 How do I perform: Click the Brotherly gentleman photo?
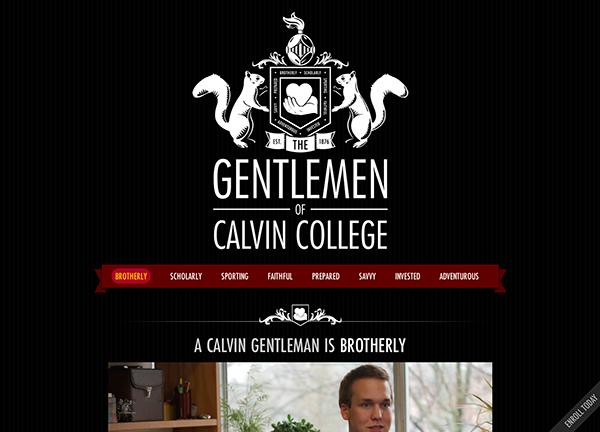[x=300, y=397]
